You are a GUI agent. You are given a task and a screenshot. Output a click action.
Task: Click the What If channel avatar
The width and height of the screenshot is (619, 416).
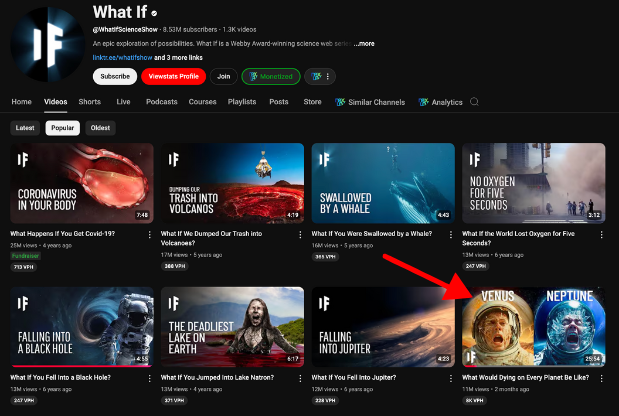47,44
